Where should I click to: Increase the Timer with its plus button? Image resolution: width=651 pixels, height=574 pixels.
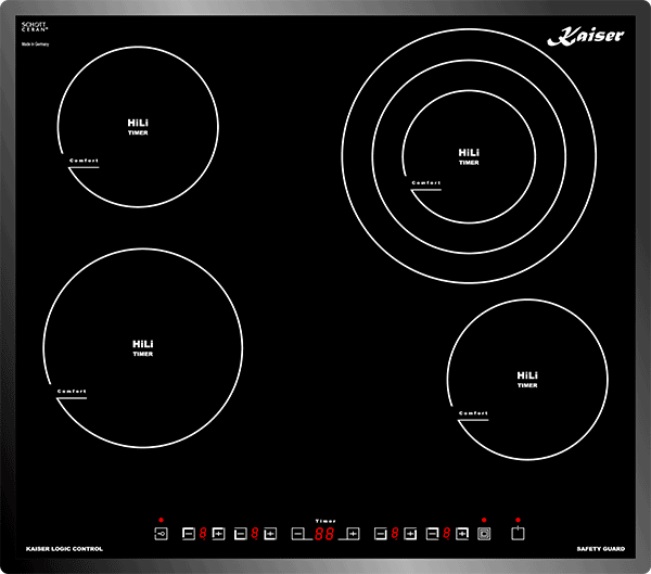pos(352,534)
